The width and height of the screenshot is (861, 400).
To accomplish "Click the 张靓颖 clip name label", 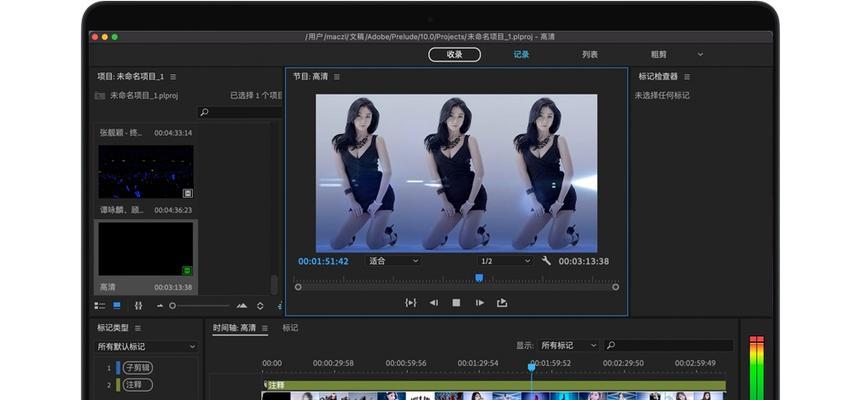I will [121, 133].
